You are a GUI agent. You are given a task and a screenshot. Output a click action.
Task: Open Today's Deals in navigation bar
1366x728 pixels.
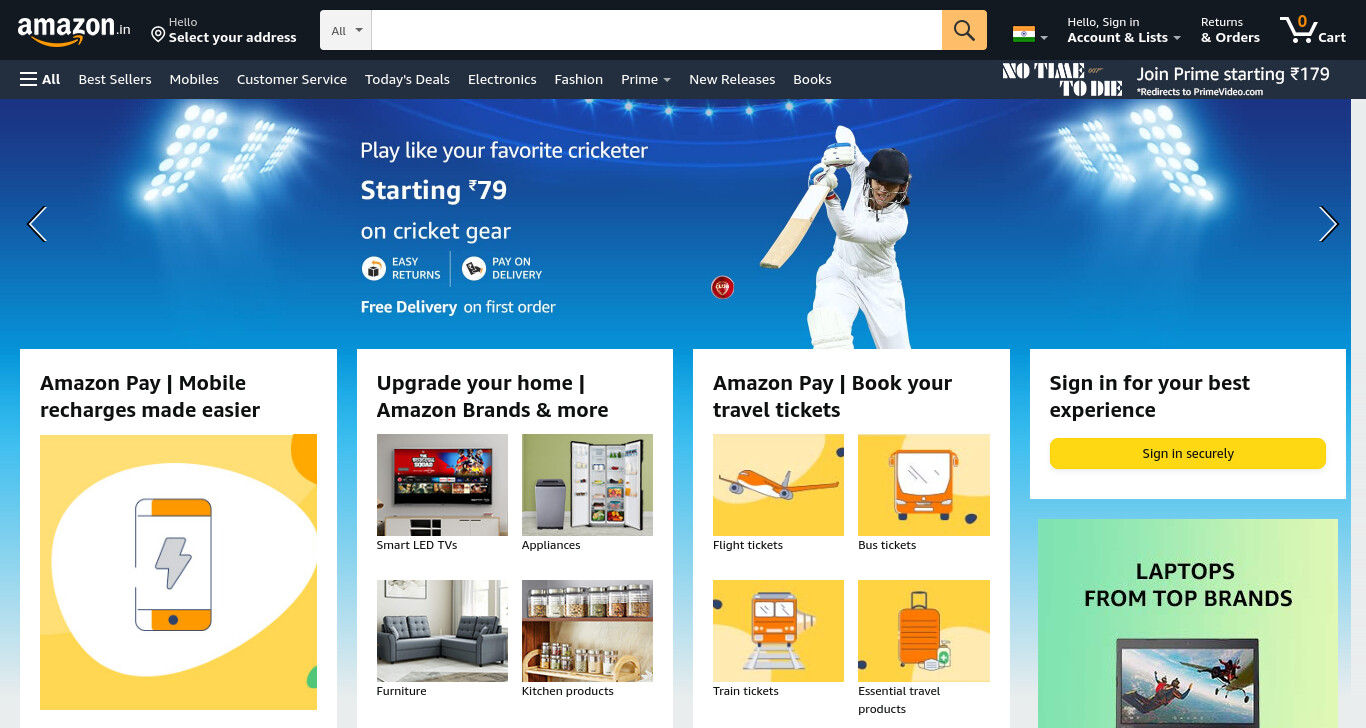coord(407,79)
